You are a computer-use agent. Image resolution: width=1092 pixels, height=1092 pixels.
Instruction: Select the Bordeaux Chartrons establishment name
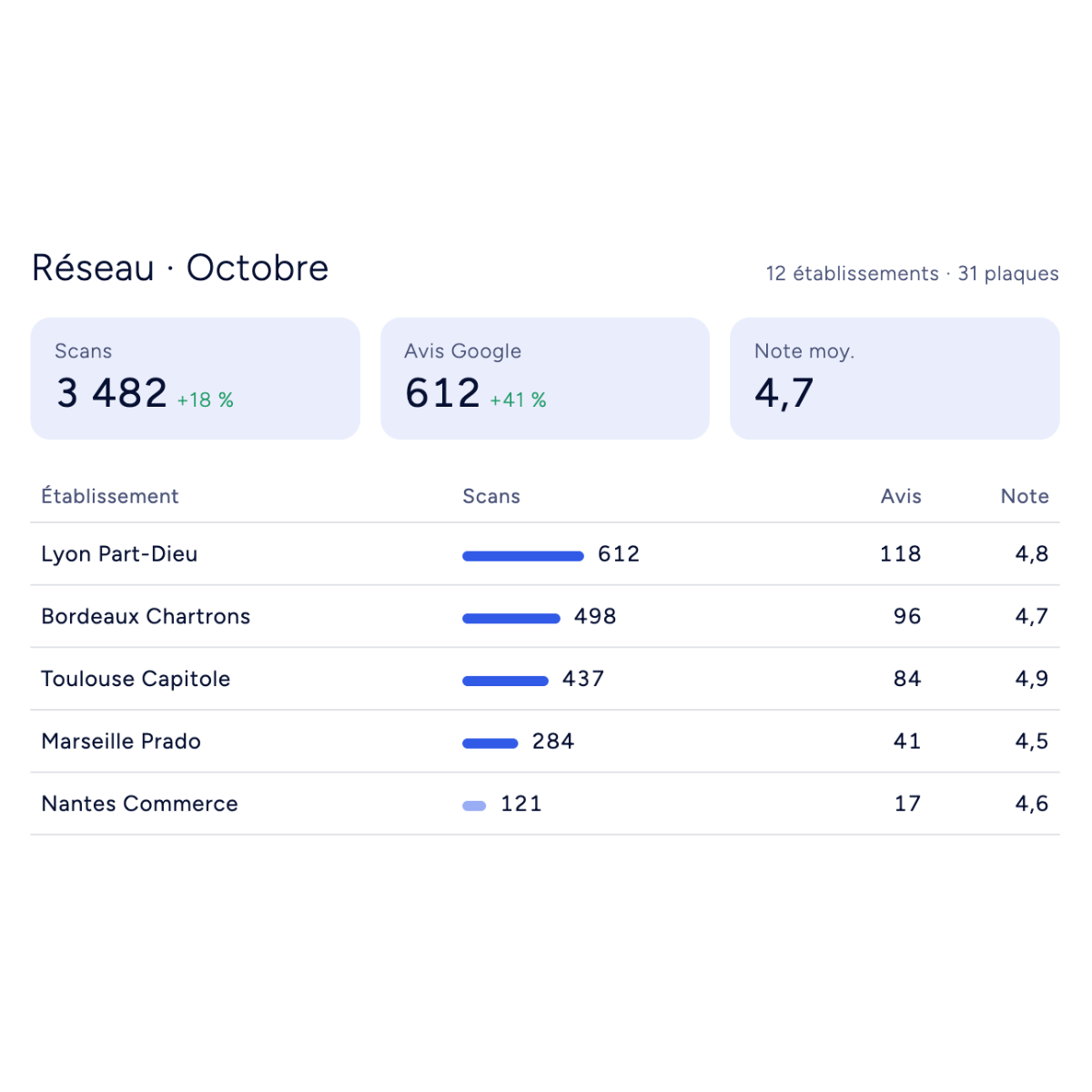click(x=146, y=617)
